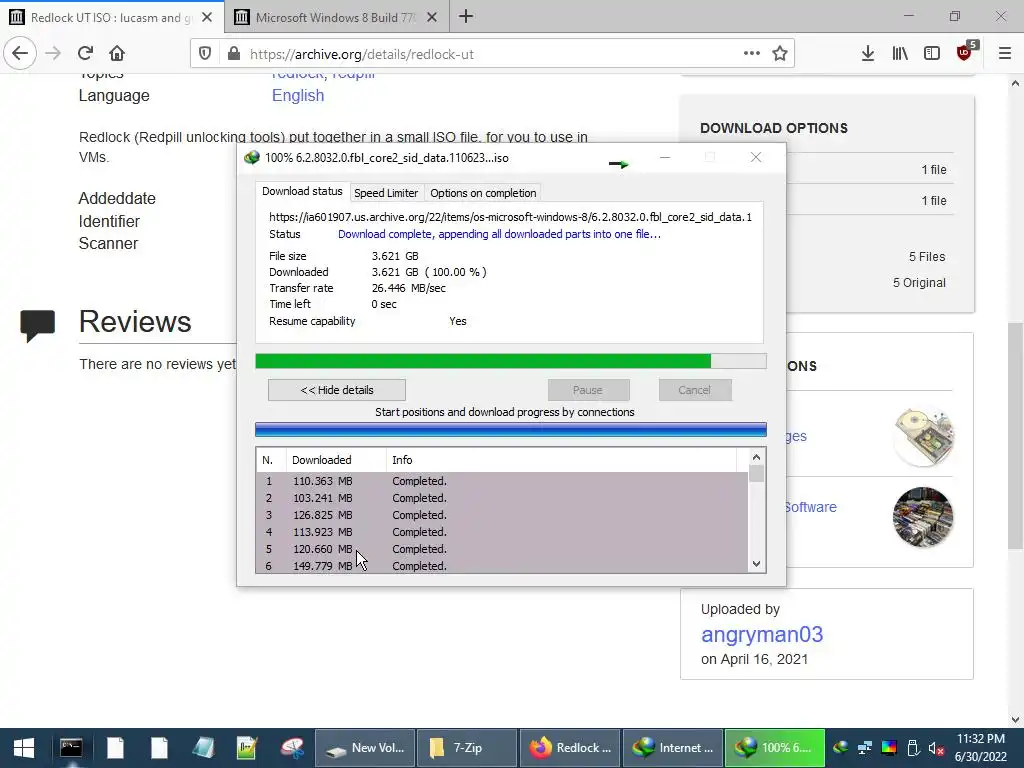The width and height of the screenshot is (1024, 768).
Task: Select connection row 6 with 149.779 MB
Action: [502, 566]
